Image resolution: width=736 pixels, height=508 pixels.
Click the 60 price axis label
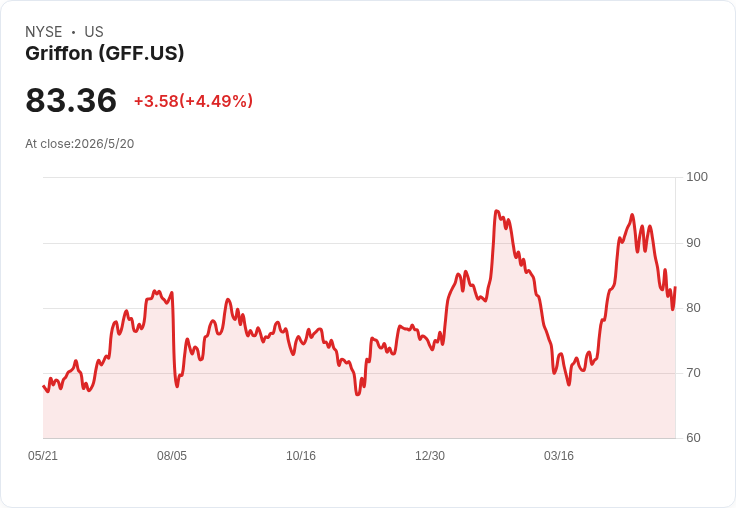[693, 438]
